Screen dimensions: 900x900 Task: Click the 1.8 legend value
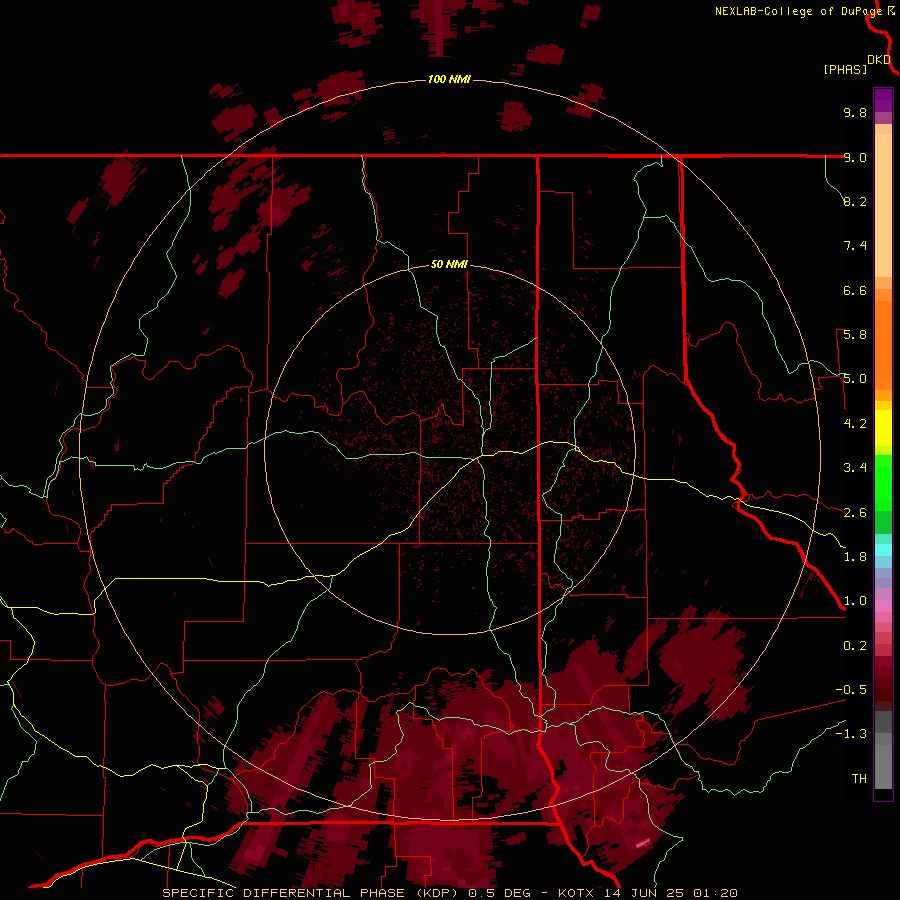coord(855,557)
